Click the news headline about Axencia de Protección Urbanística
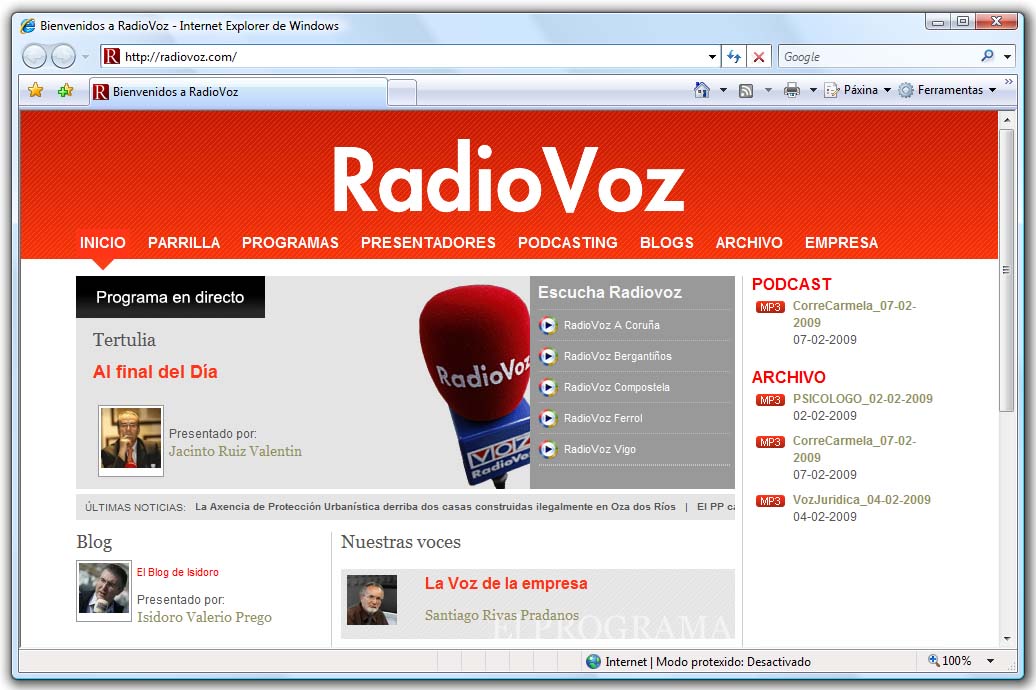1036x690 pixels. click(435, 507)
